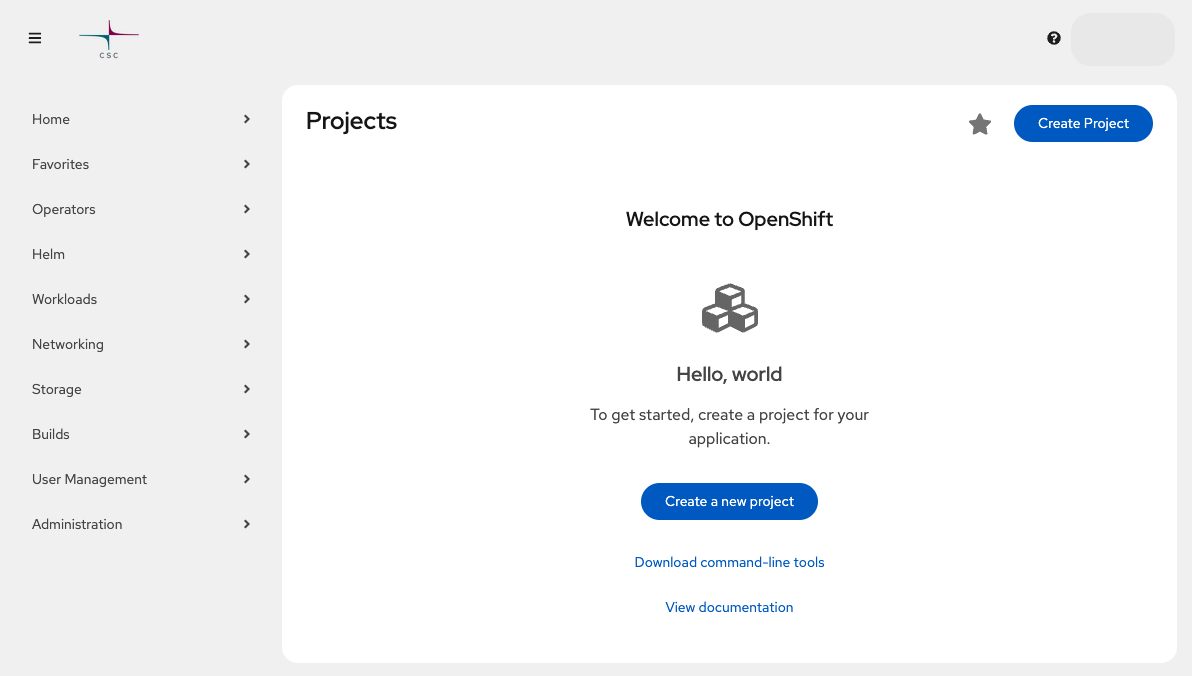Open the Workloads sidebar section

coord(64,299)
